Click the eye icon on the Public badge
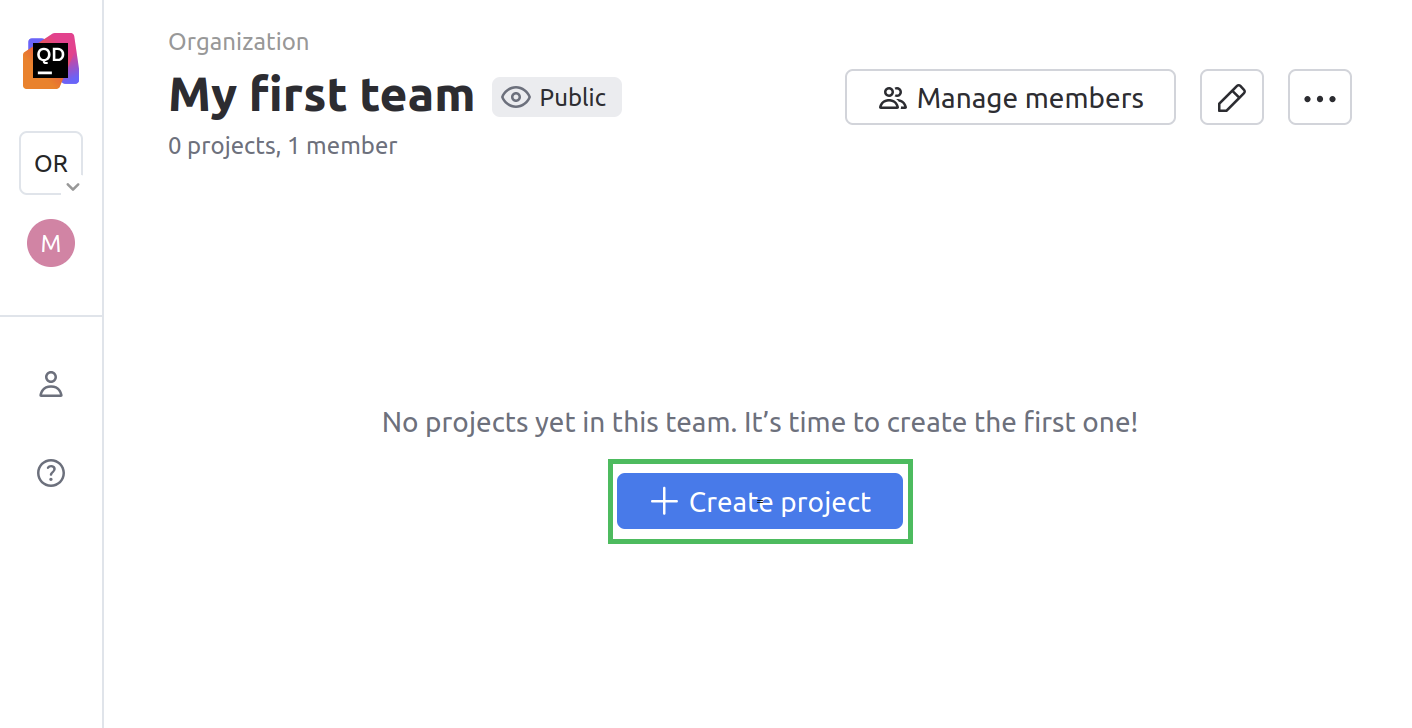This screenshot has height=728, width=1412. click(516, 97)
